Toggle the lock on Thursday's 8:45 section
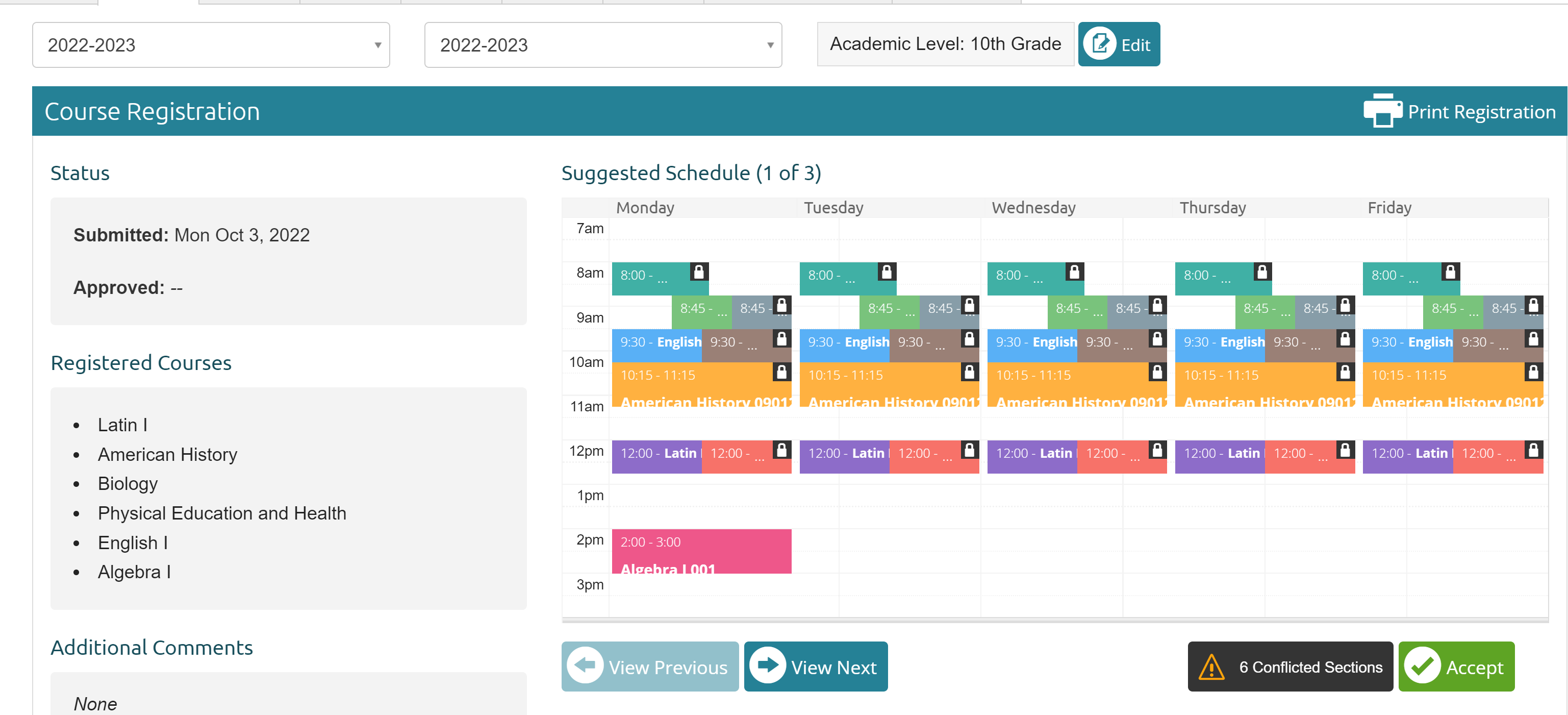This screenshot has height=715, width=1568. [1345, 305]
